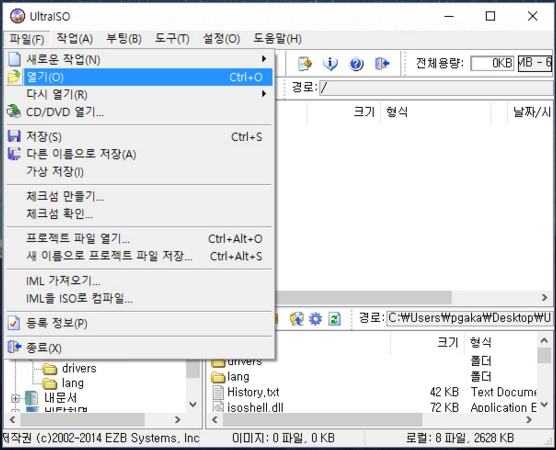Click scroll right arrow of image pane

point(545,298)
